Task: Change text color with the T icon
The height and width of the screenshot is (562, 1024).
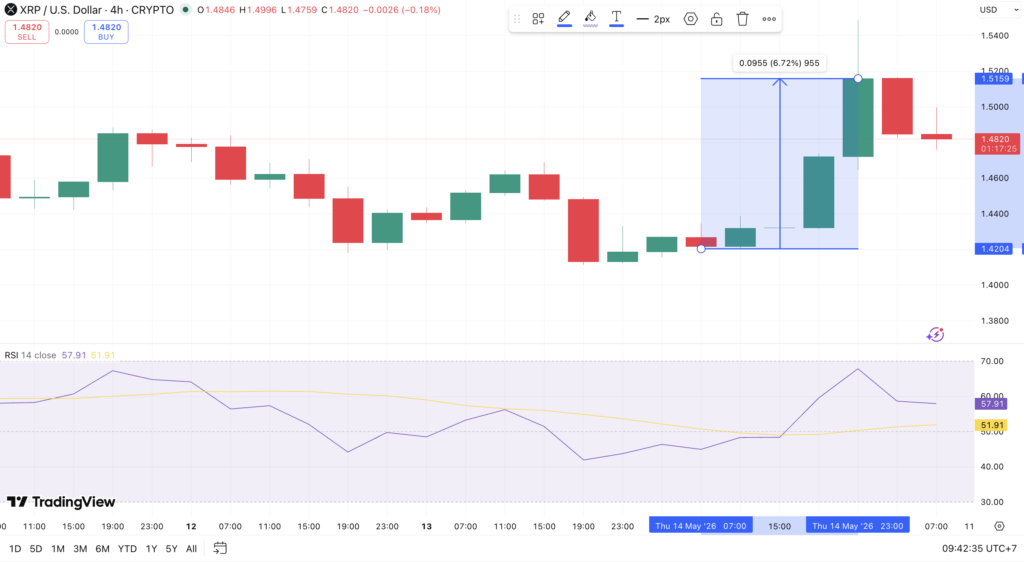Action: click(616, 18)
